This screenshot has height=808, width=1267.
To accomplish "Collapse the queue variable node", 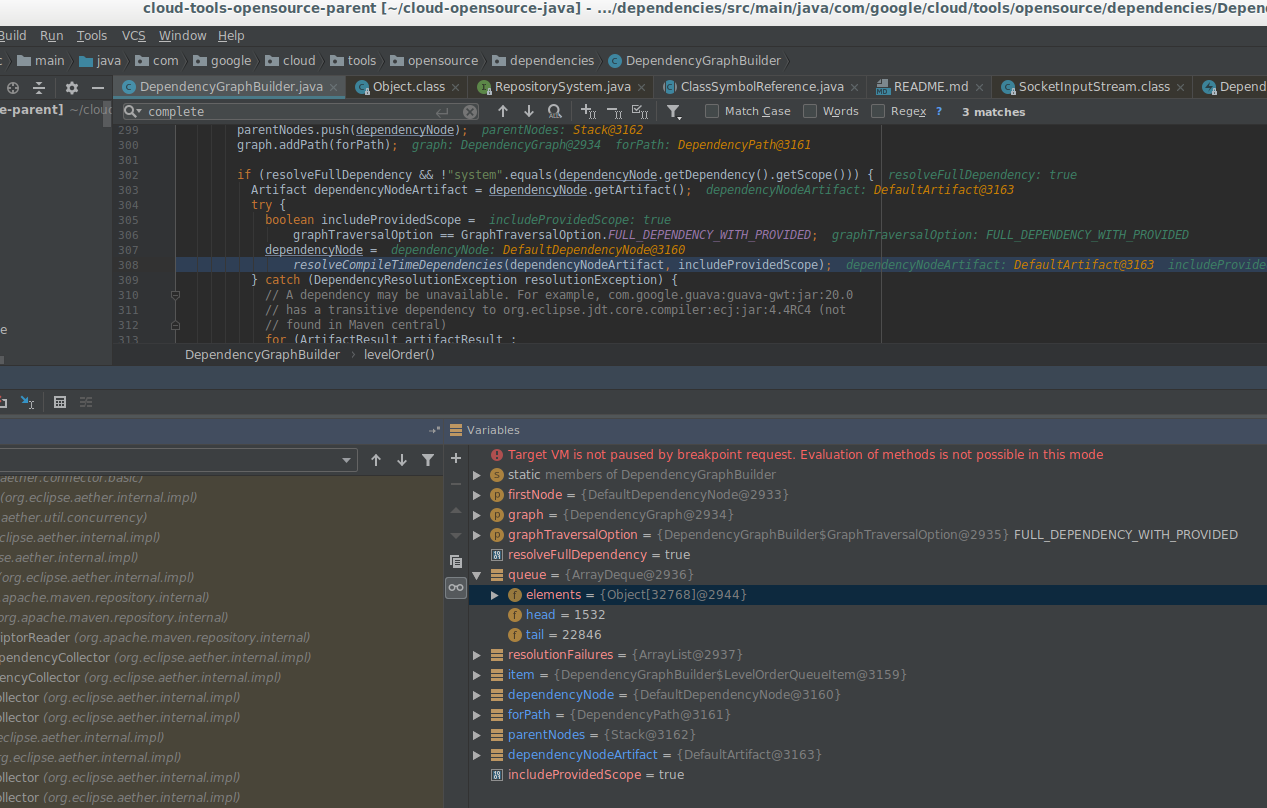I will click(x=478, y=575).
